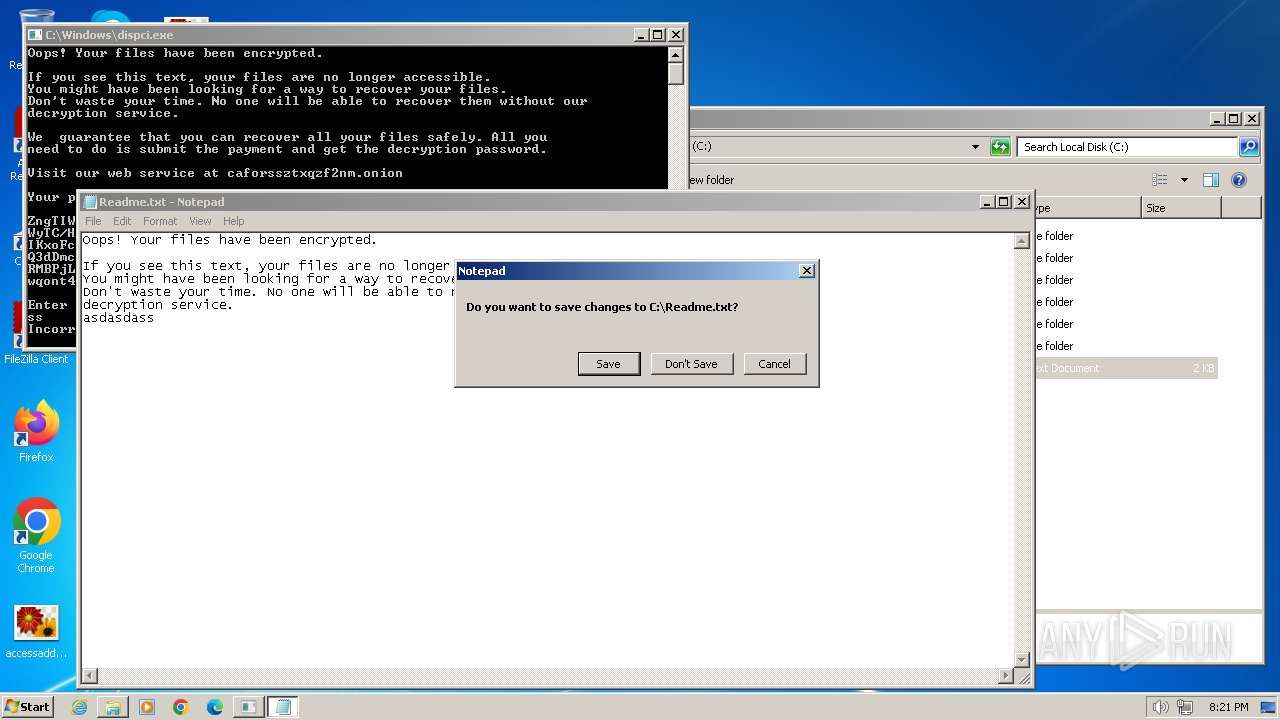Open Google Chrome desktop shortcut
The height and width of the screenshot is (720, 1280).
36,536
